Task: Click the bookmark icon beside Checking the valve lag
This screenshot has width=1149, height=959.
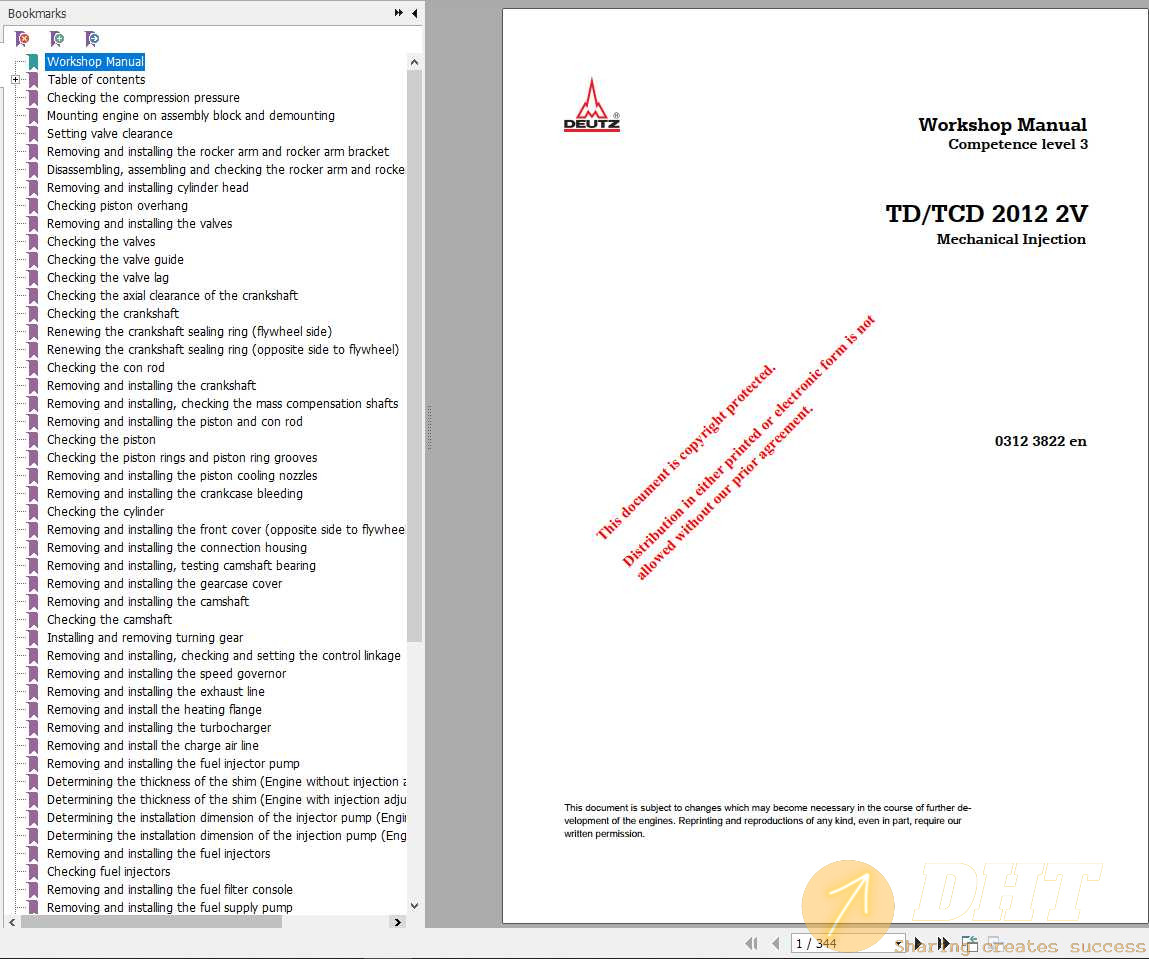Action: 33,278
